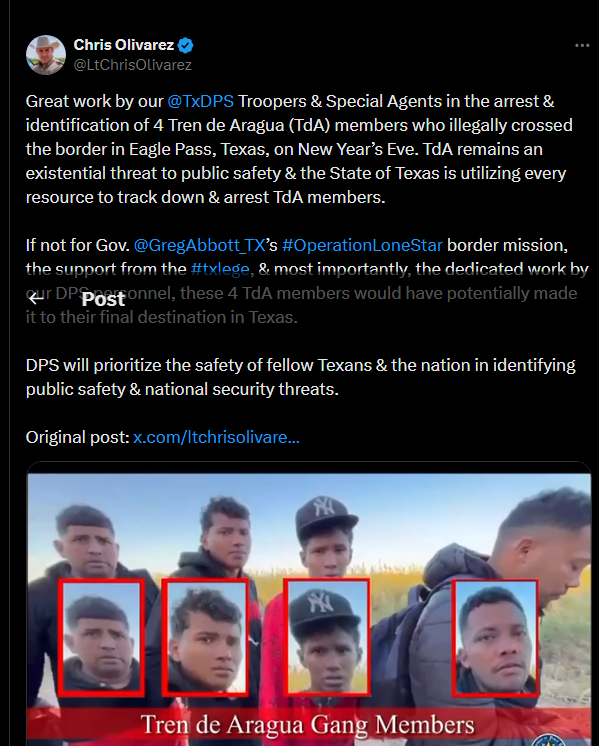Visit the @GregAbbott_TX mention link

[199, 245]
